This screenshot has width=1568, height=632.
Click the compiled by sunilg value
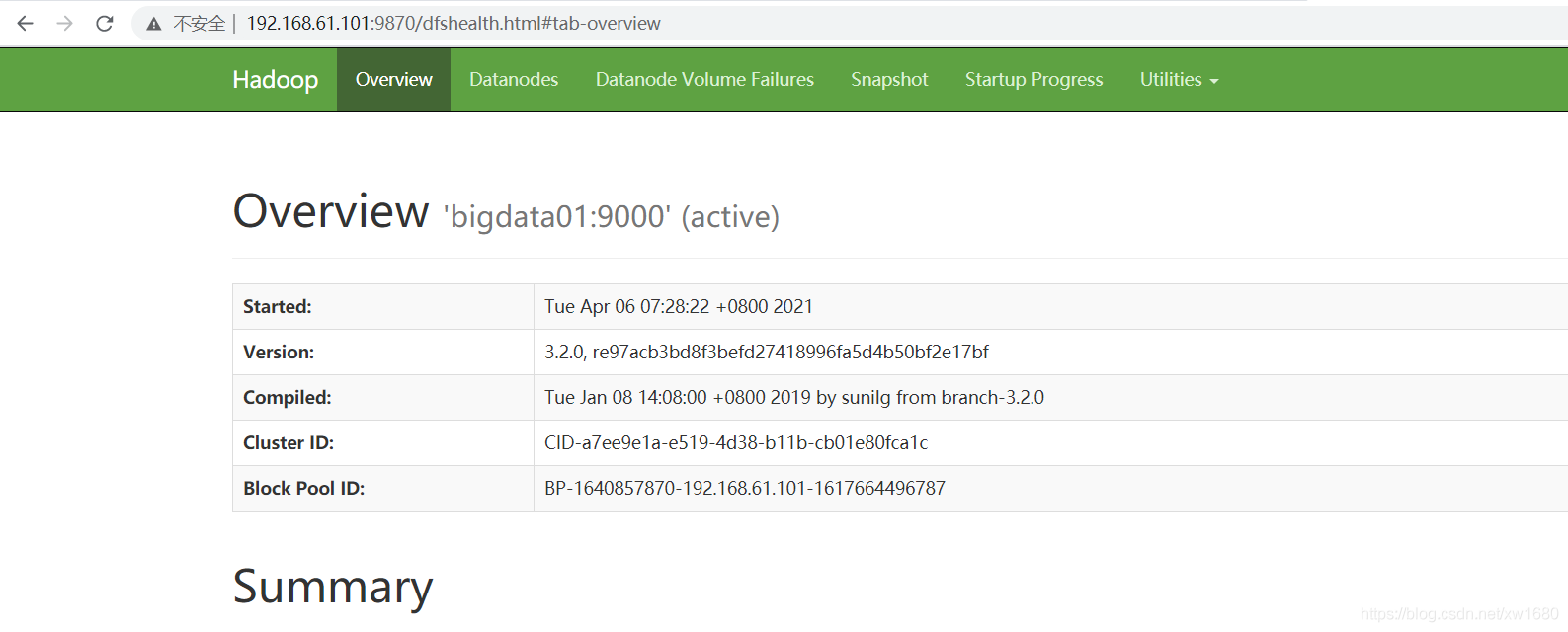click(794, 397)
